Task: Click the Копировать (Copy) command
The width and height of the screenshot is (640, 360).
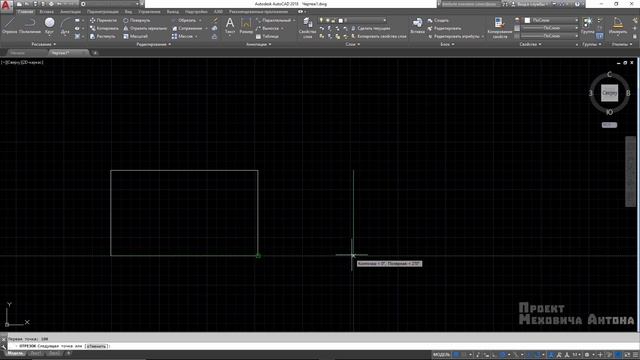Action: [x=104, y=28]
